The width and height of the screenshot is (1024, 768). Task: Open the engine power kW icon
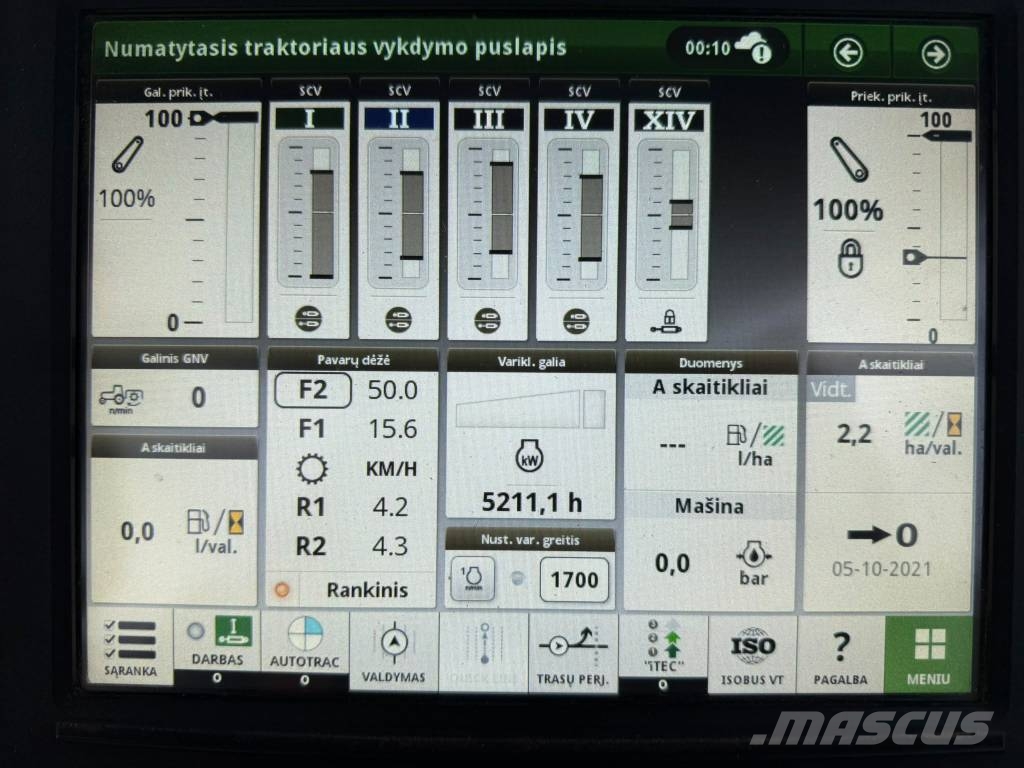[529, 456]
